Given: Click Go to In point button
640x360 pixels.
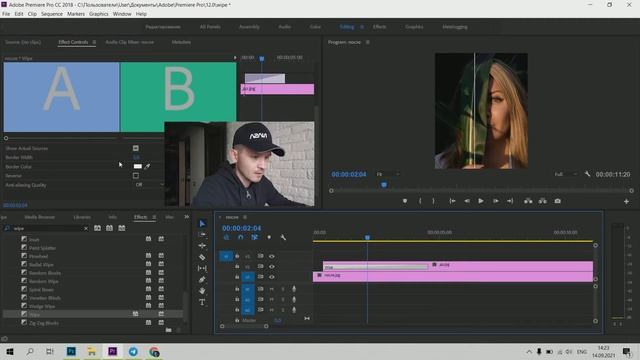Looking at the screenshot, I should 452,201.
